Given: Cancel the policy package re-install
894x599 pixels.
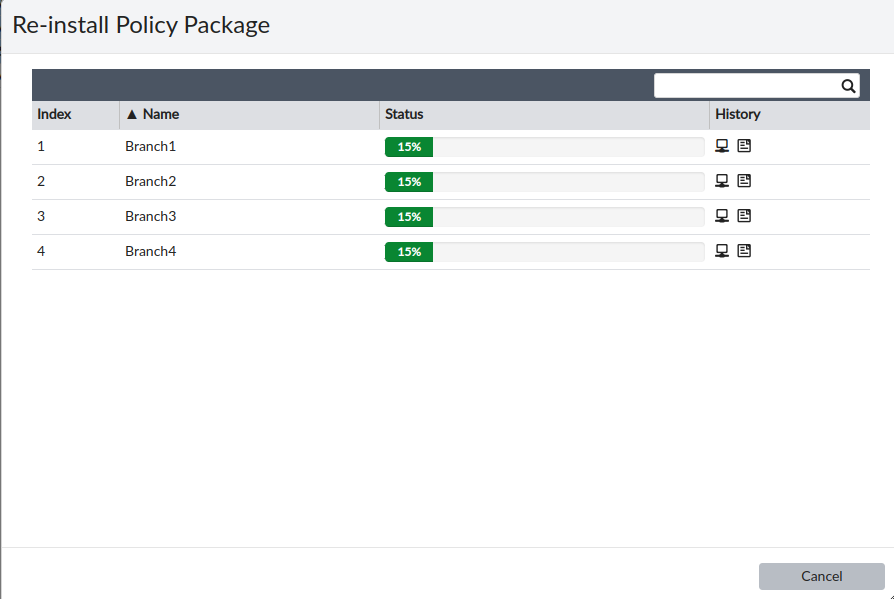Looking at the screenshot, I should click(821, 576).
